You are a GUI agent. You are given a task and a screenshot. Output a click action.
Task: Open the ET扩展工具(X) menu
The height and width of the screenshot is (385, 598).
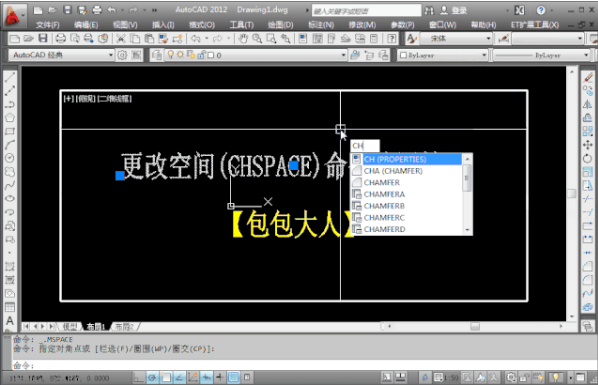click(x=535, y=25)
